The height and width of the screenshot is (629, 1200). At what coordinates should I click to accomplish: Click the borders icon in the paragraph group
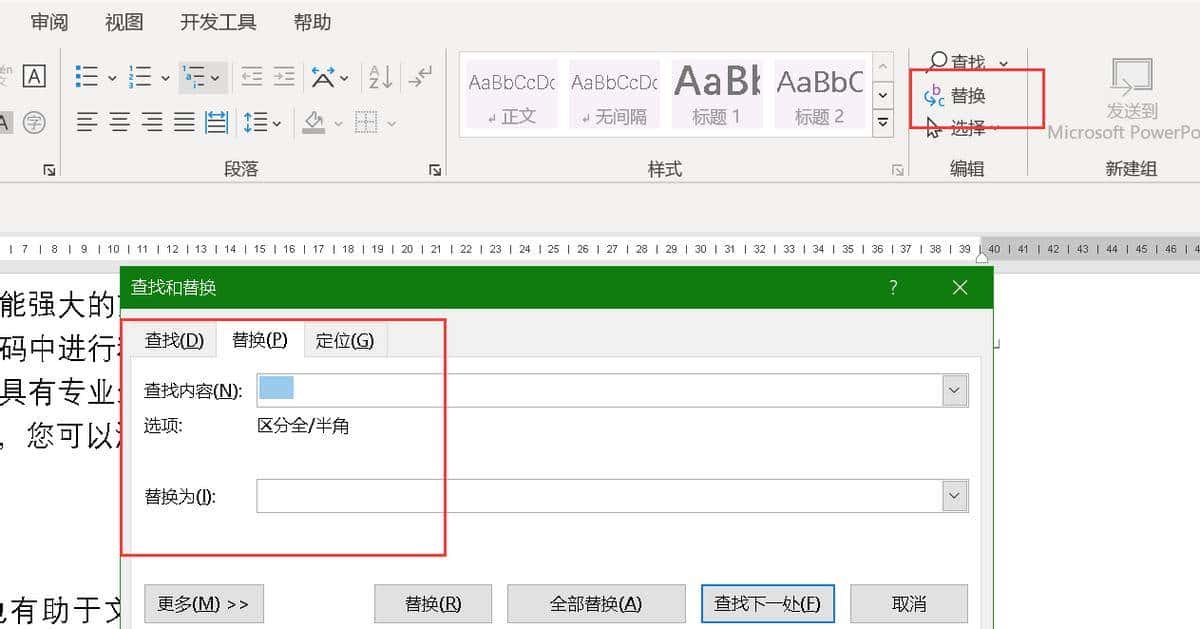click(x=366, y=122)
